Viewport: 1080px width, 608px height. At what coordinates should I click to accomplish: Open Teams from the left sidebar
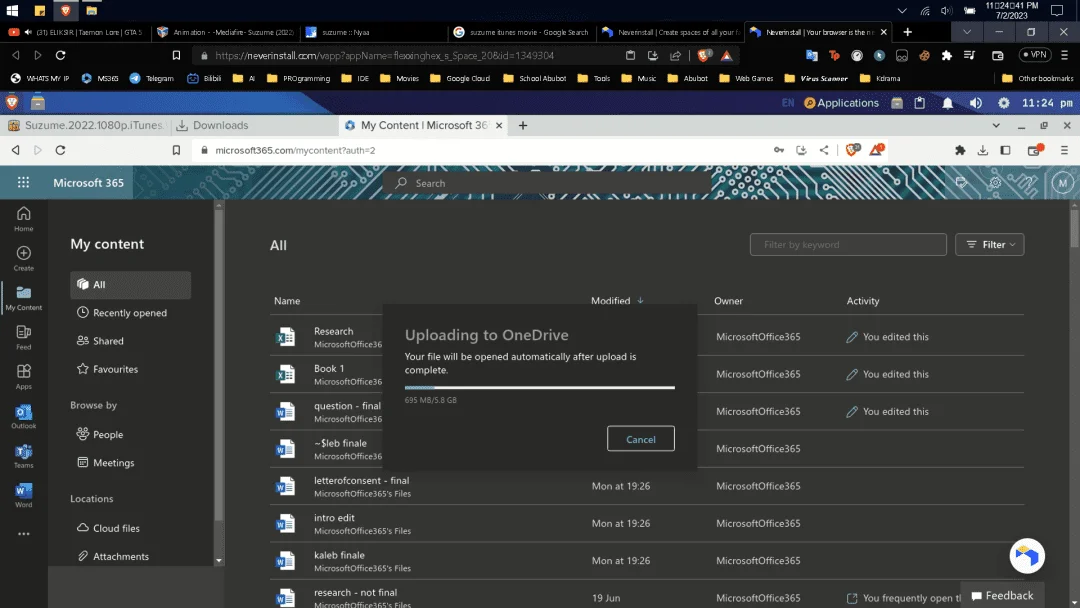pos(23,456)
